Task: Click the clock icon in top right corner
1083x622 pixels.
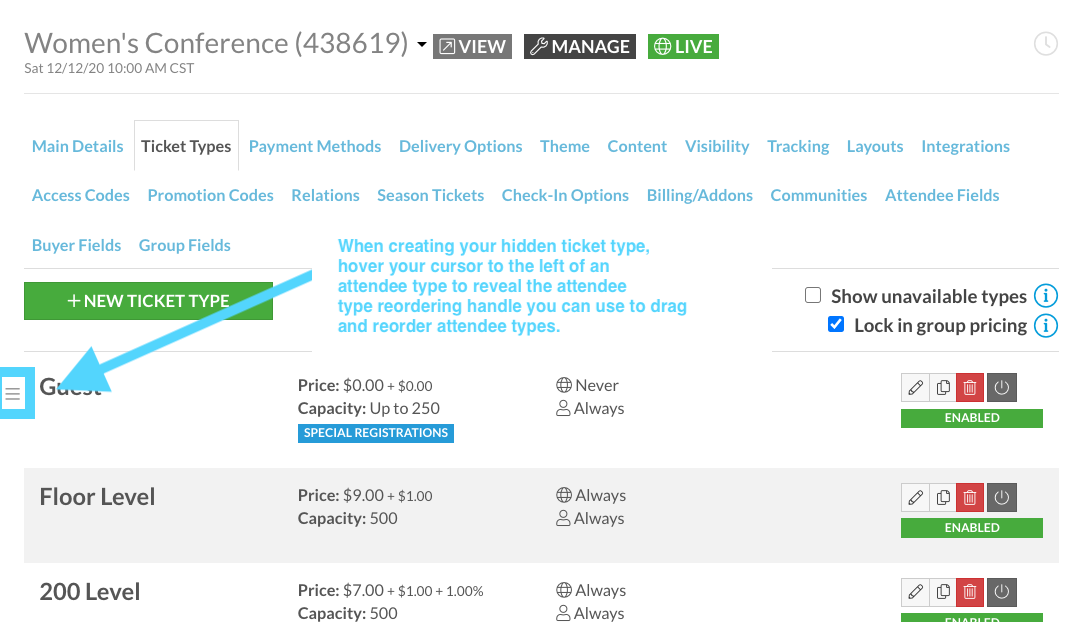Action: pyautogui.click(x=1046, y=44)
